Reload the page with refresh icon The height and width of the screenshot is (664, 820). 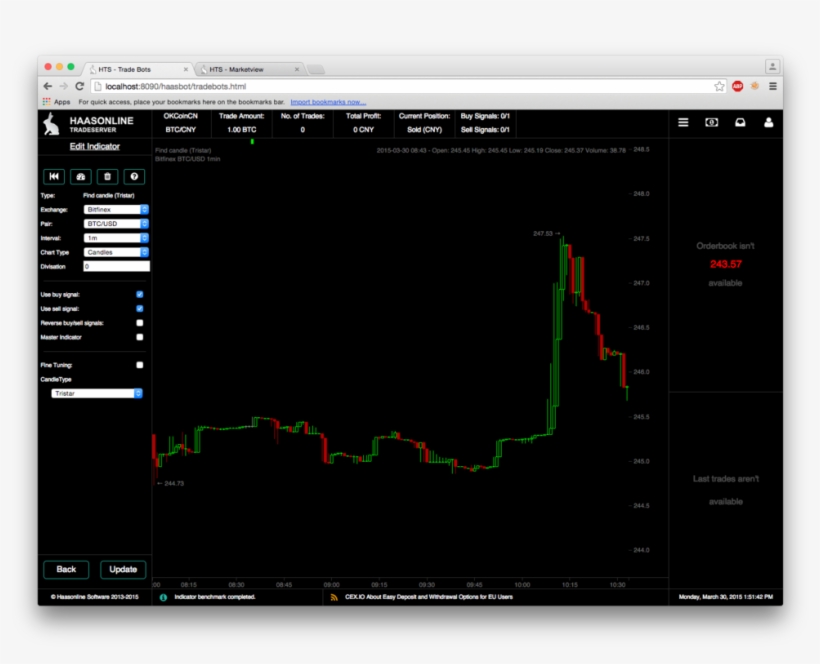(80, 86)
